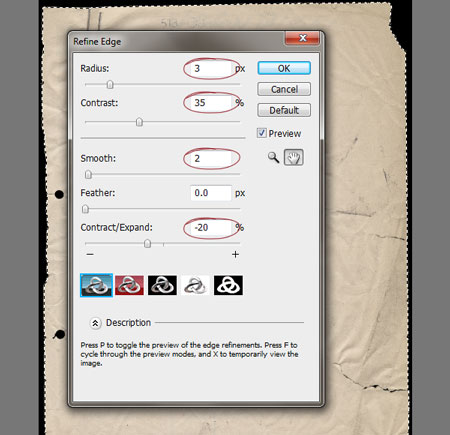Image resolution: width=450 pixels, height=435 pixels.
Task: Click the Contrast slider handle
Action: click(x=139, y=122)
